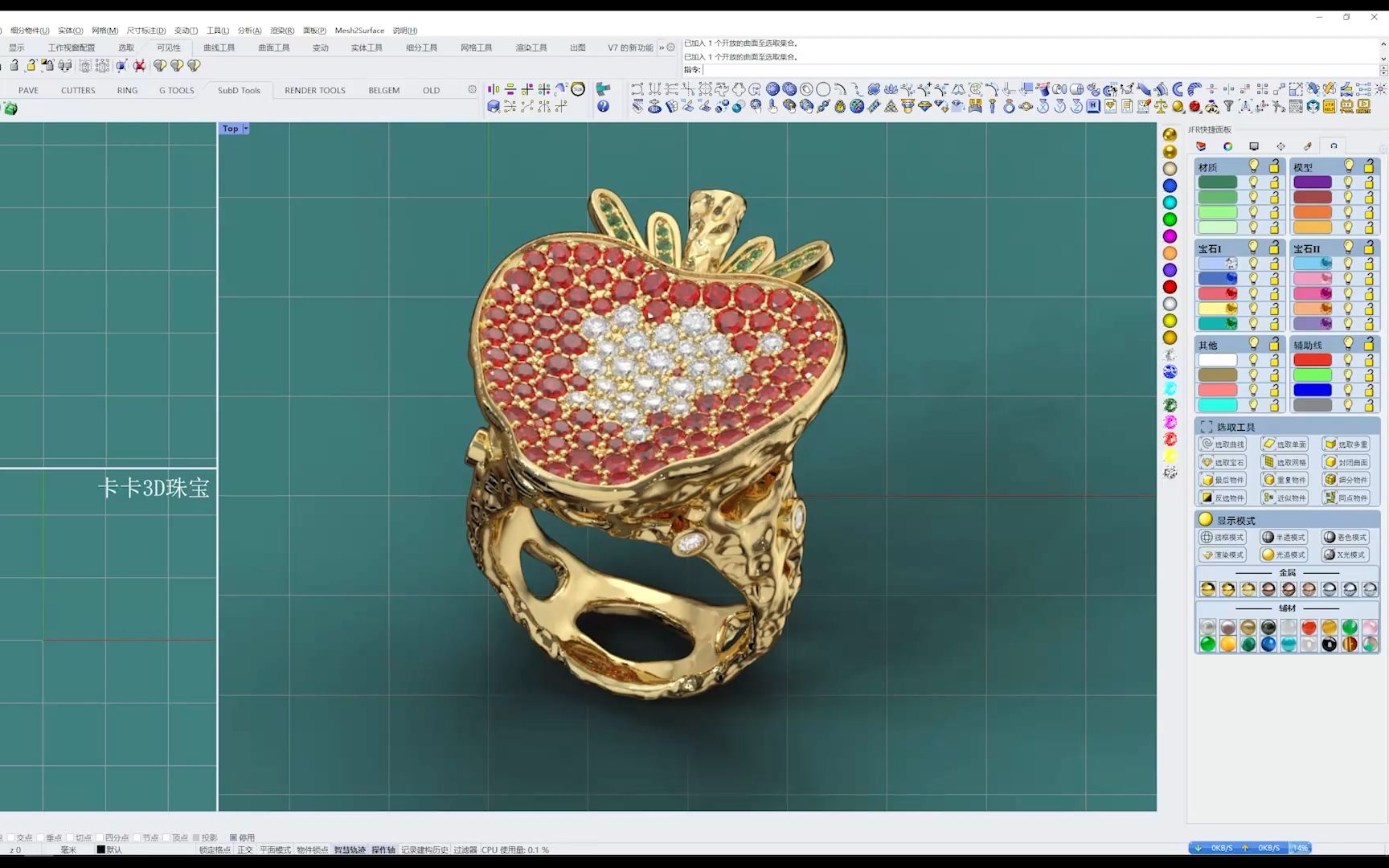Click the 选取曲线 curve selection button

tap(1223, 444)
